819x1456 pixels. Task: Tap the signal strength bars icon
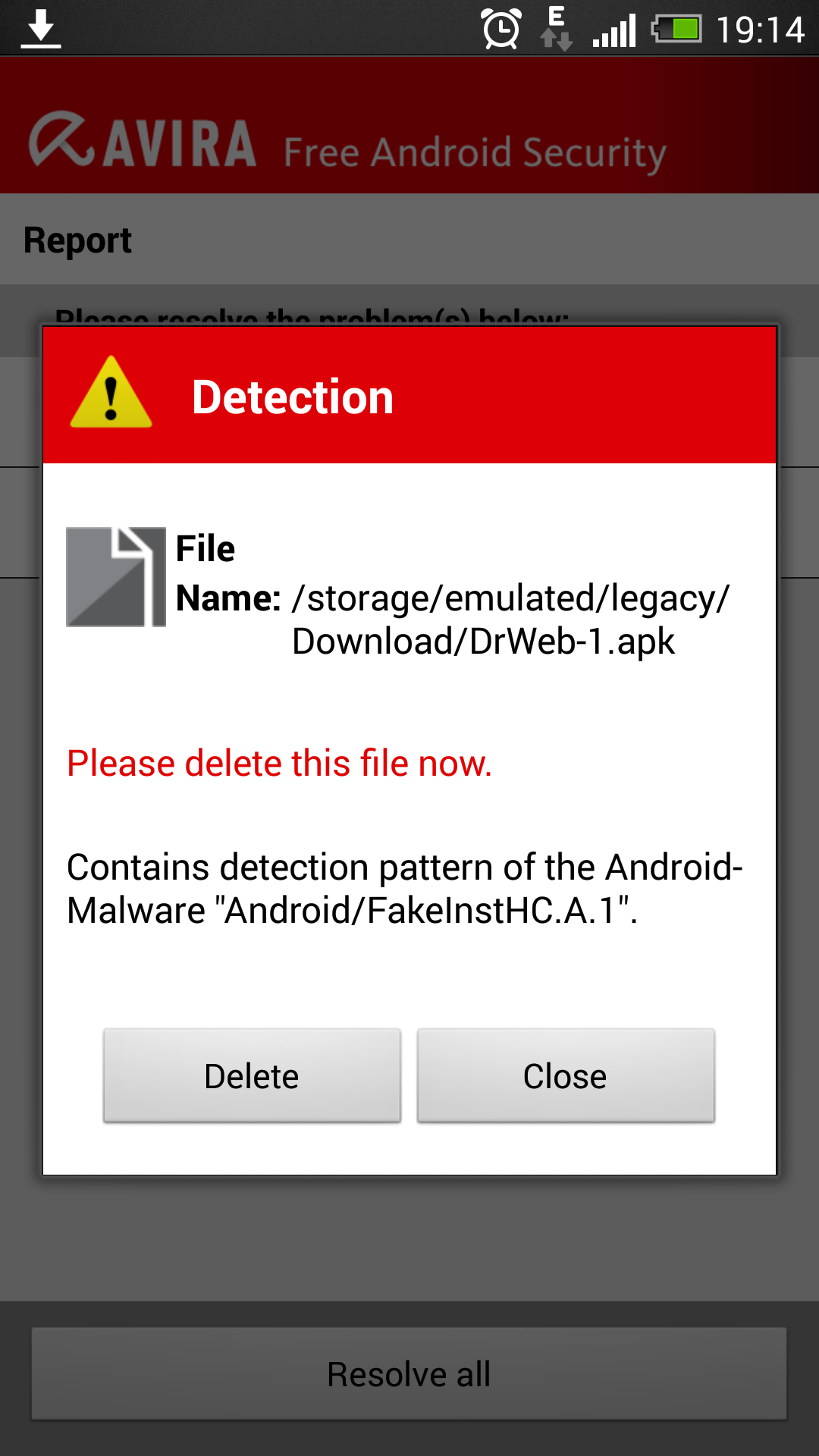point(614,31)
